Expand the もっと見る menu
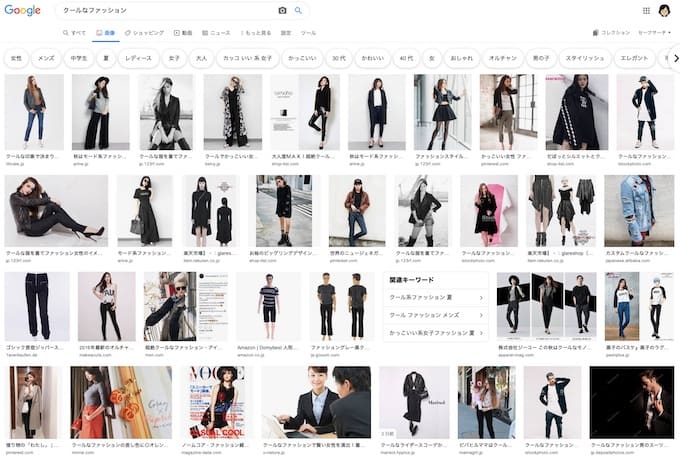Viewport: 680px width, 460px height. tap(255, 33)
